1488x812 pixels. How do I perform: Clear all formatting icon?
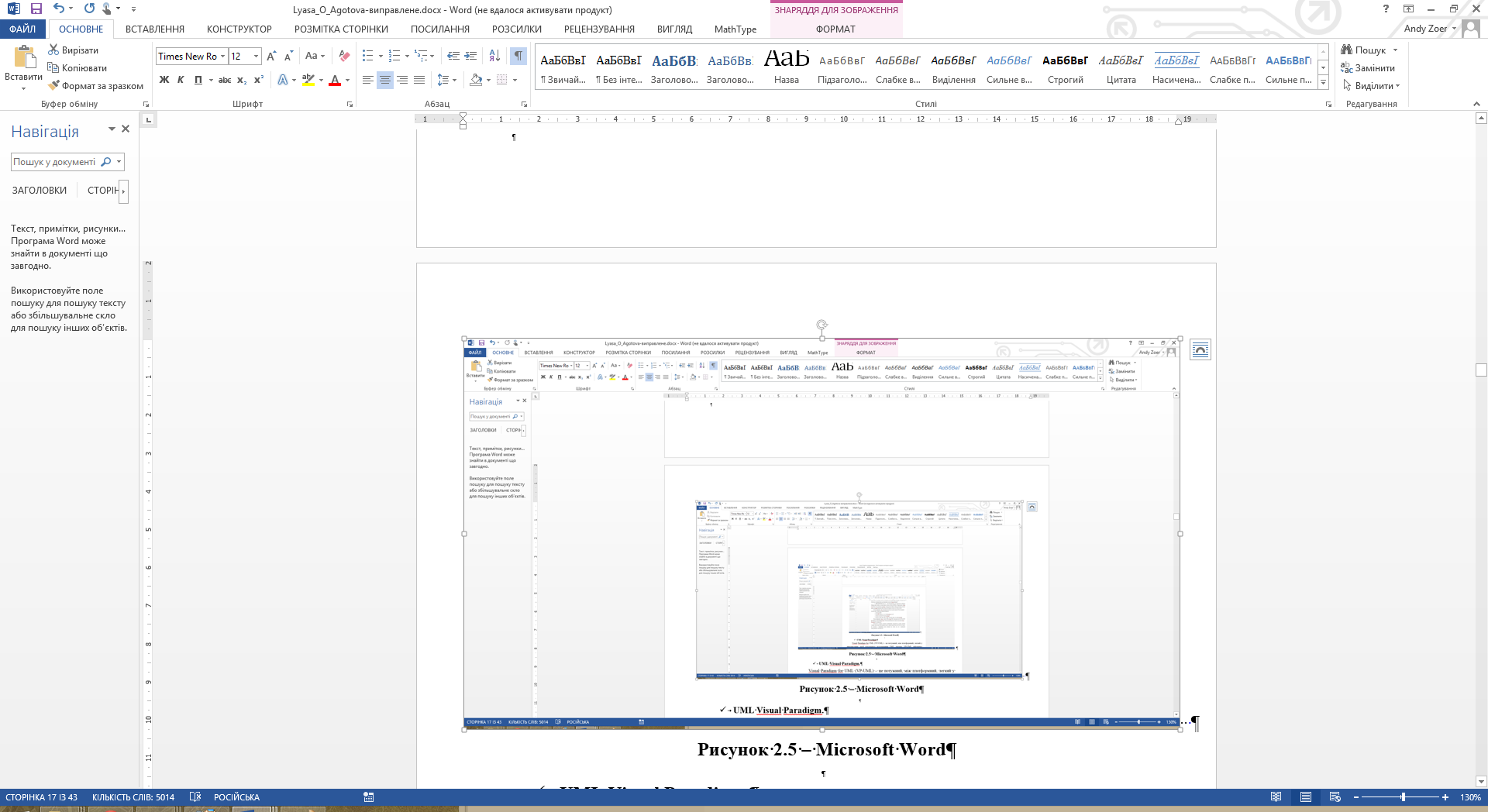(344, 56)
